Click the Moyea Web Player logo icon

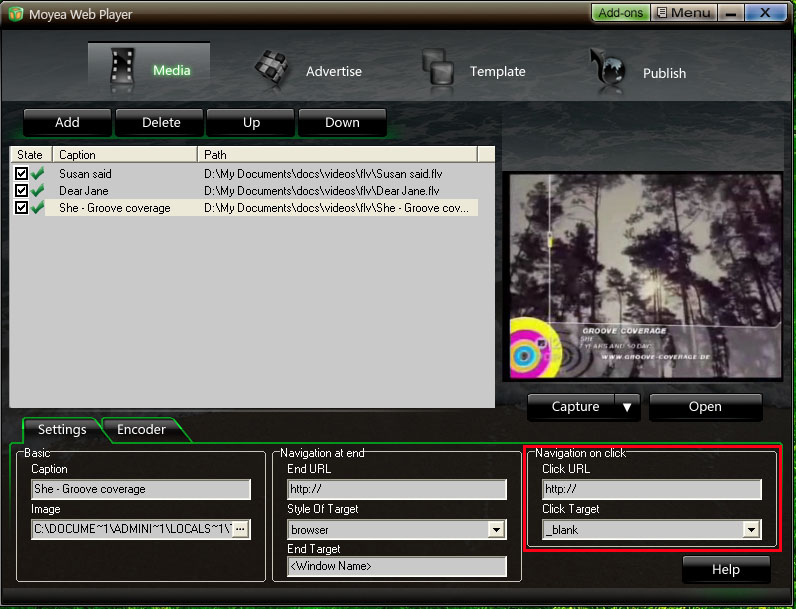(16, 14)
